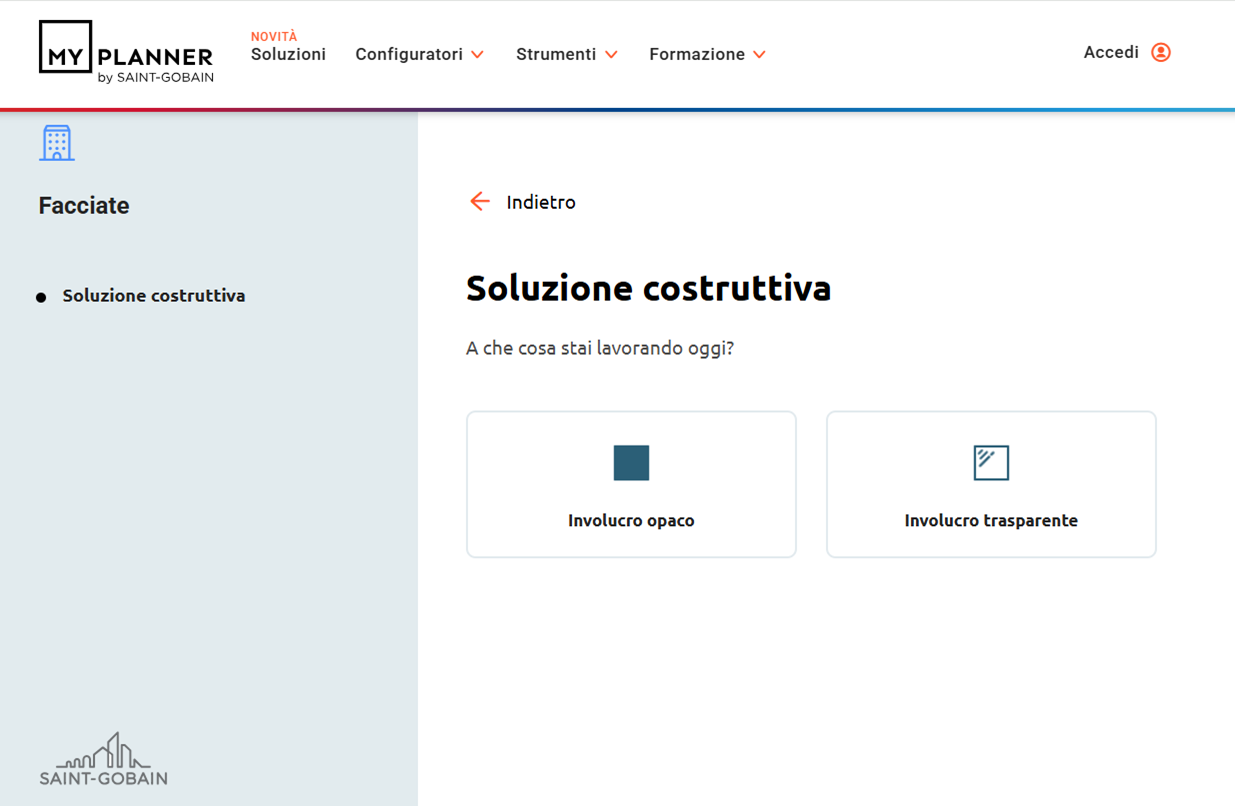Viewport: 1235px width, 806px height.
Task: Click the Saint-Gobain skyline logo in sidebar
Action: coord(104,760)
